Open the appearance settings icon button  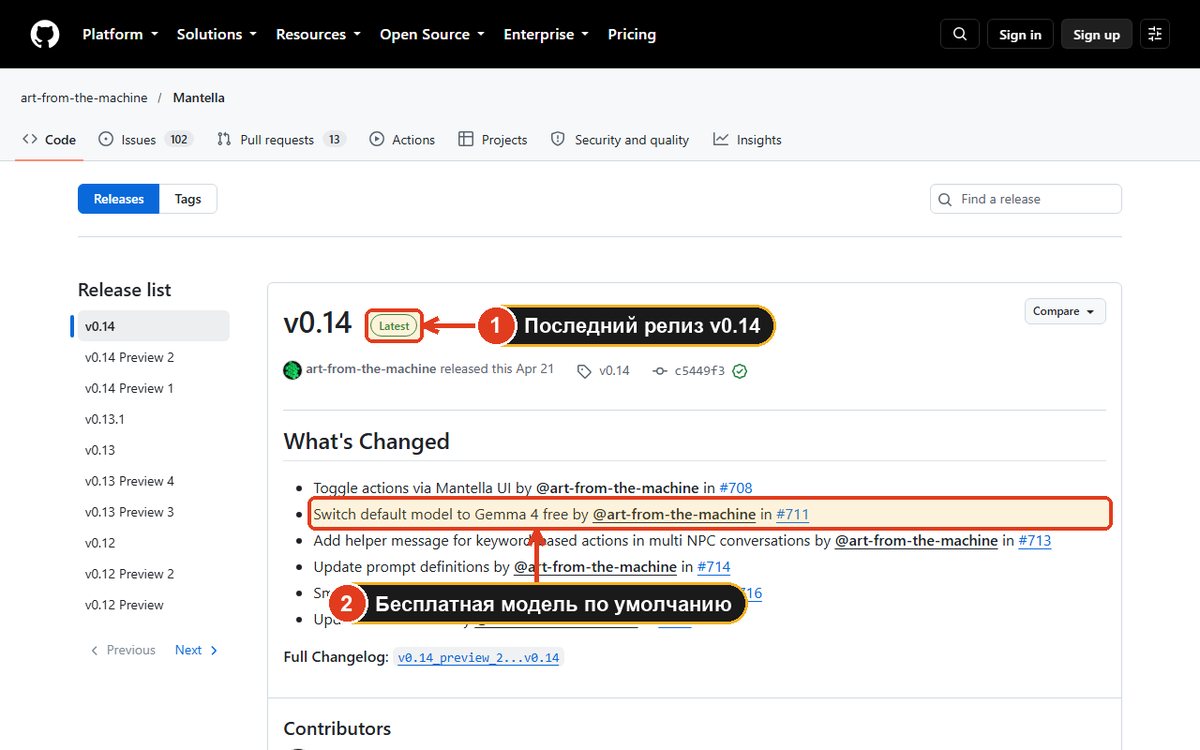click(x=1155, y=34)
